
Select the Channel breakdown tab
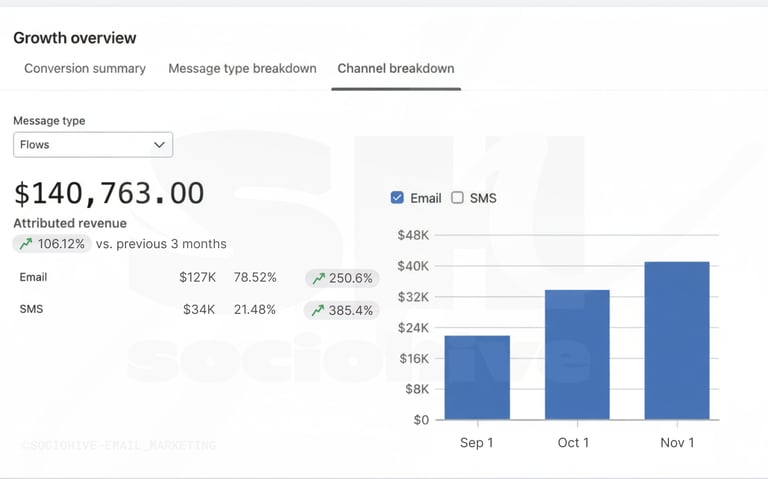pyautogui.click(x=396, y=69)
